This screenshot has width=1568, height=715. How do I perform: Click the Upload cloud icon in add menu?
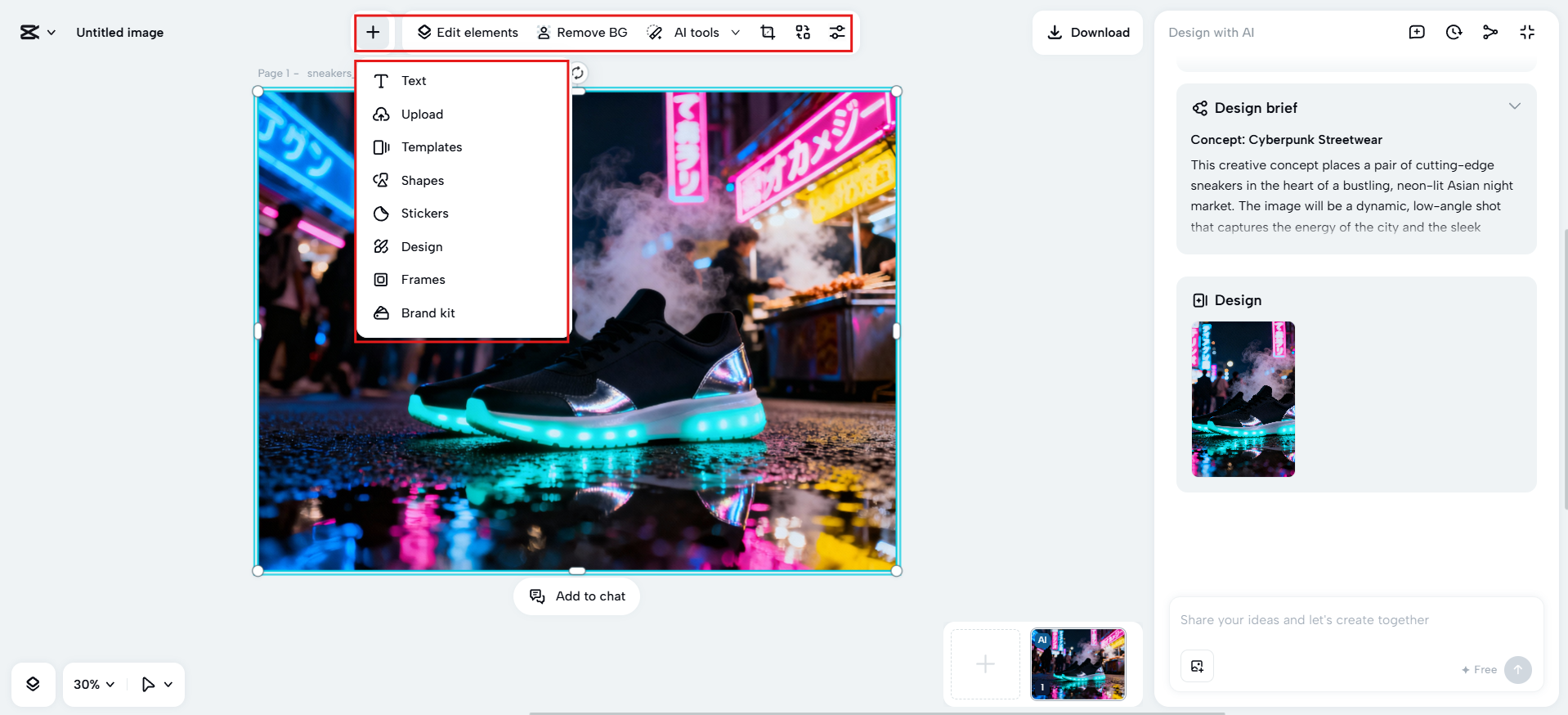381,115
